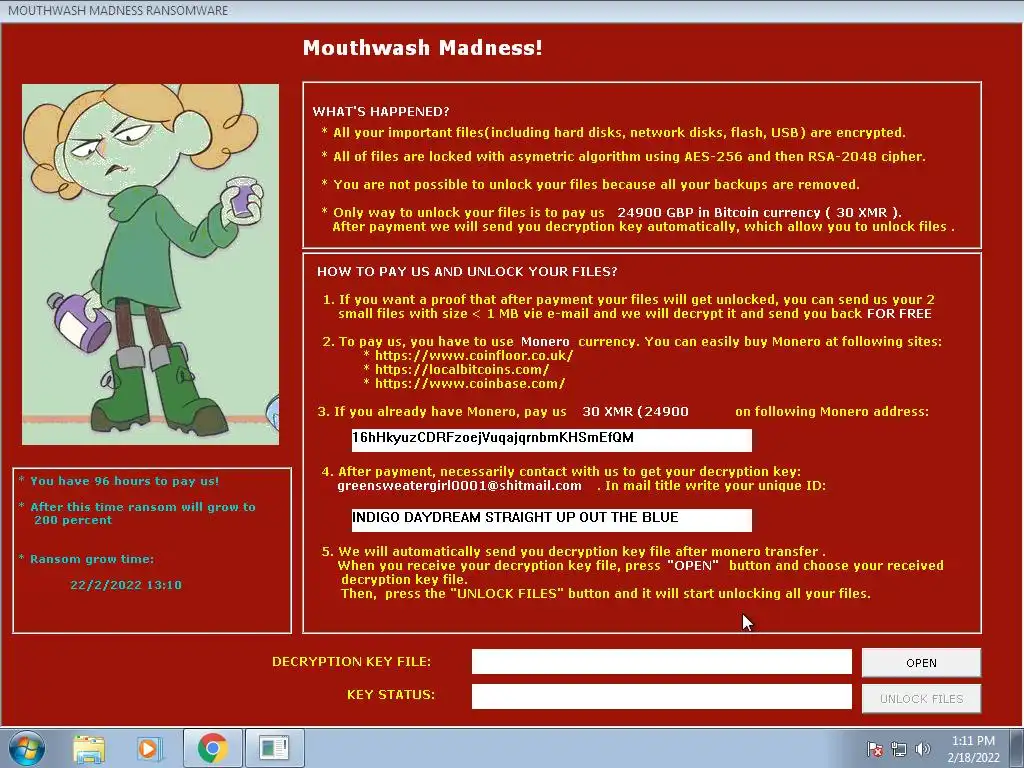Open the Windows Start menu

(26, 748)
